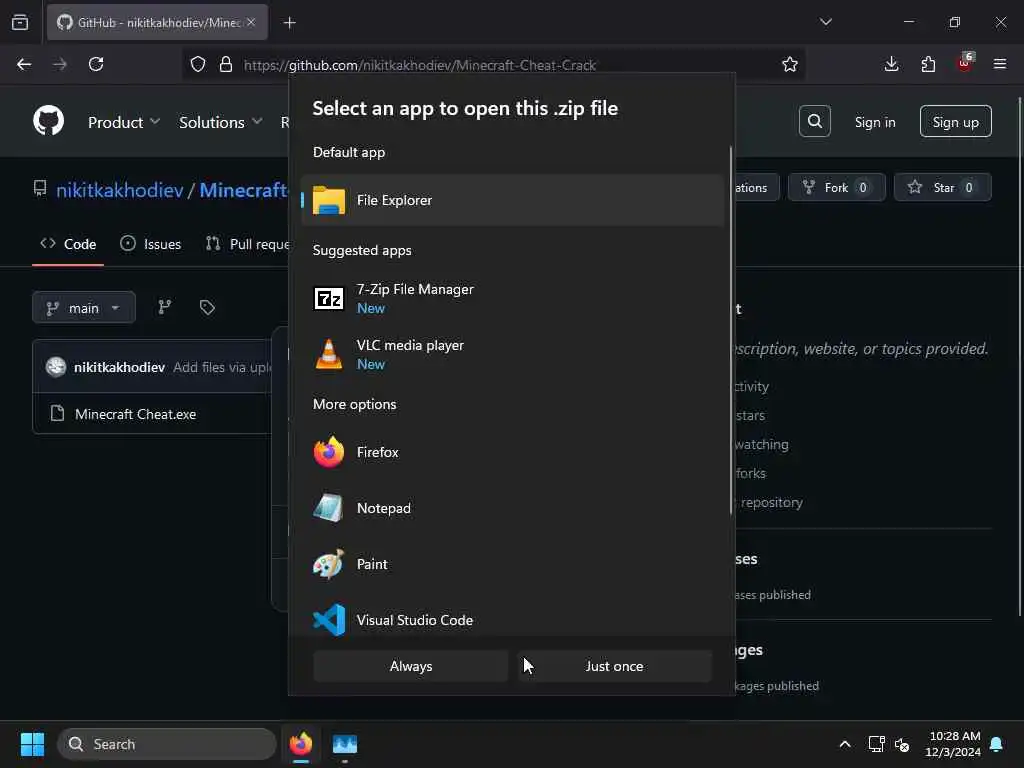Expand the Solutions menu on GitHub

(221, 122)
